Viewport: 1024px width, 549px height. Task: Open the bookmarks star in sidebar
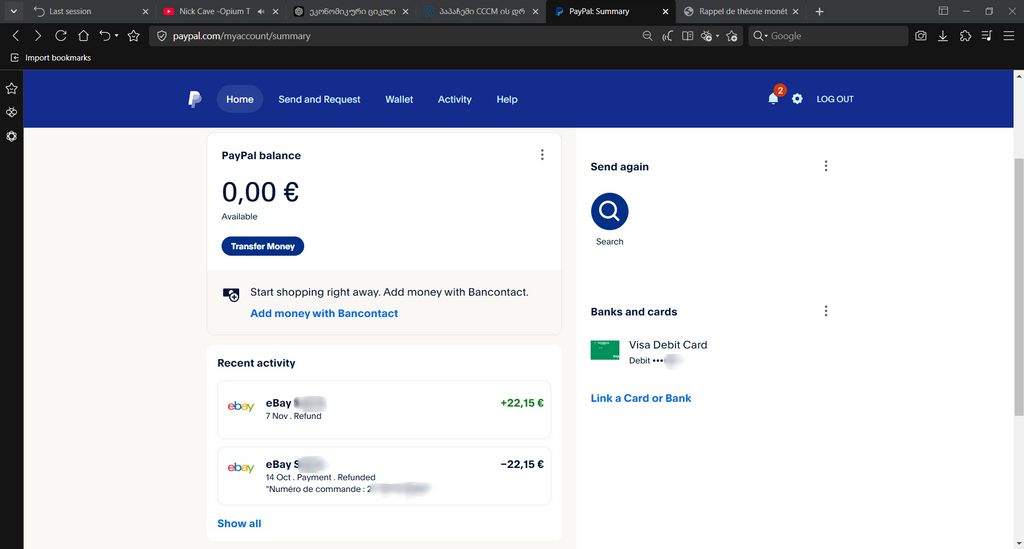coord(11,88)
